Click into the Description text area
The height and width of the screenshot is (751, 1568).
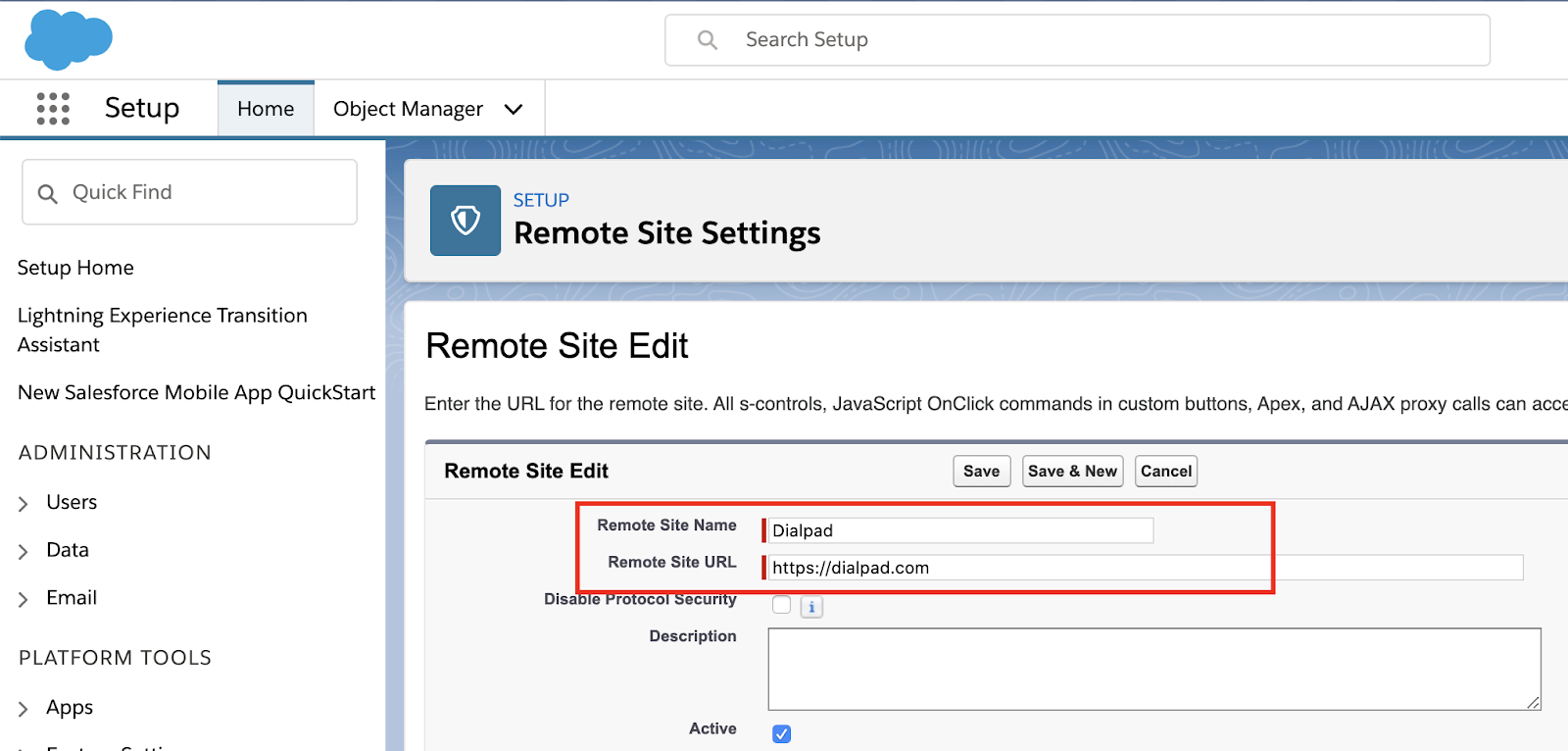point(1154,669)
